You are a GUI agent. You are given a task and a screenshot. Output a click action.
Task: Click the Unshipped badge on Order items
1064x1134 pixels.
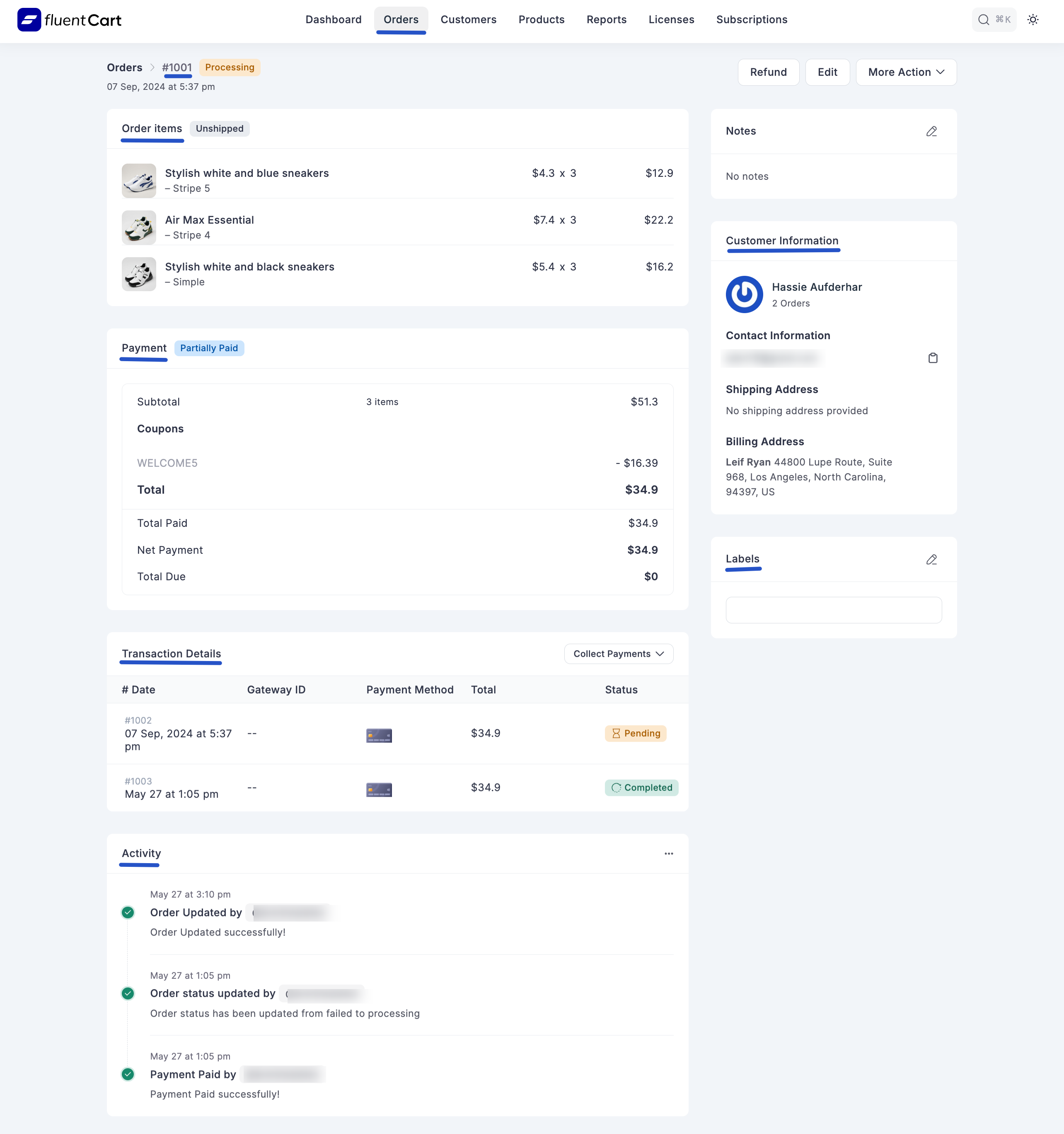tap(220, 128)
